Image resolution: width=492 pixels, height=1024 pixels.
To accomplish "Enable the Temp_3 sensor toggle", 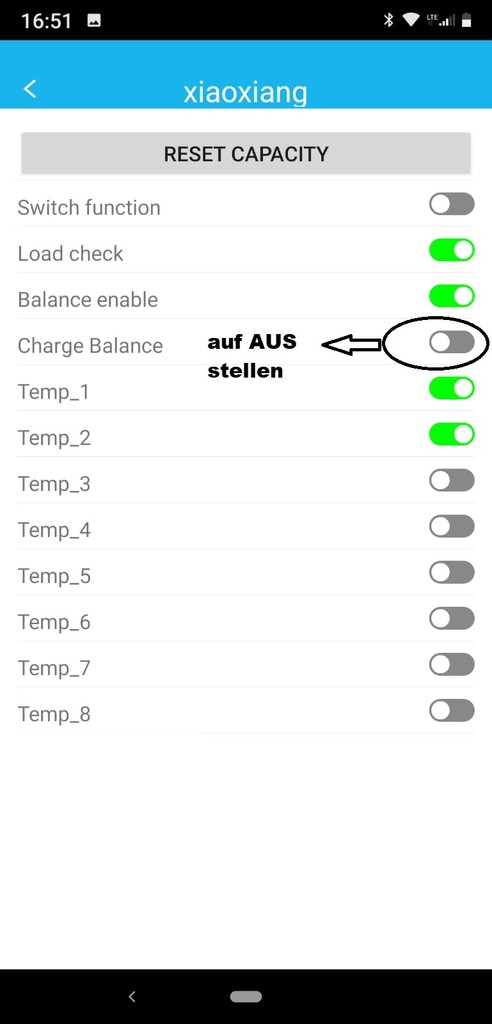I will 451,480.
